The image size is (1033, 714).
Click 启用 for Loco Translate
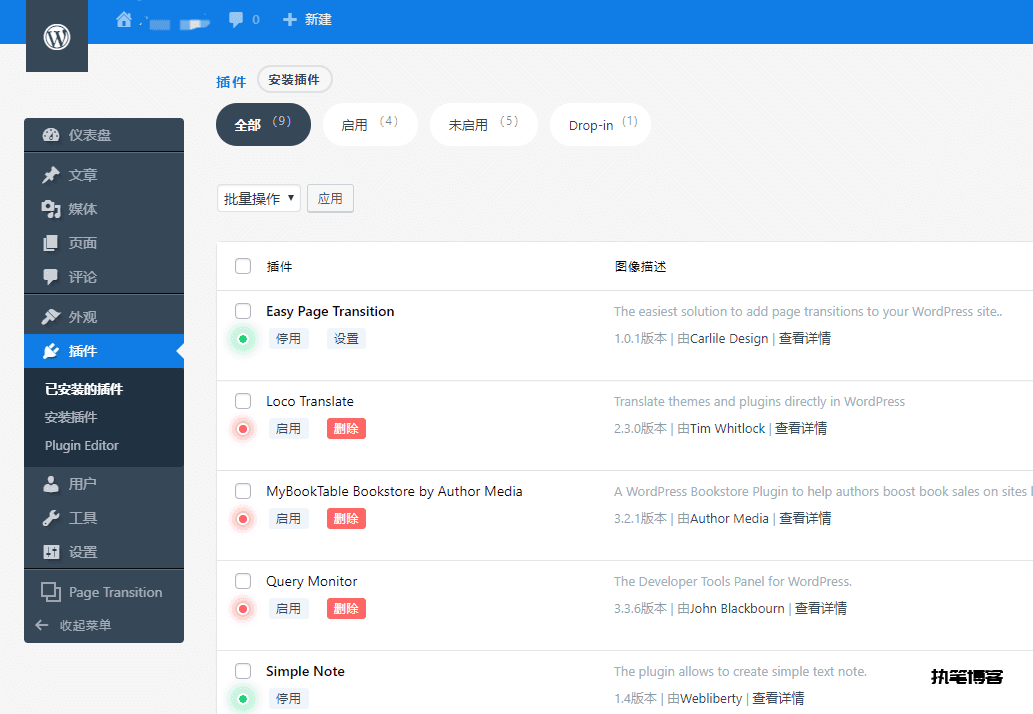pos(289,429)
